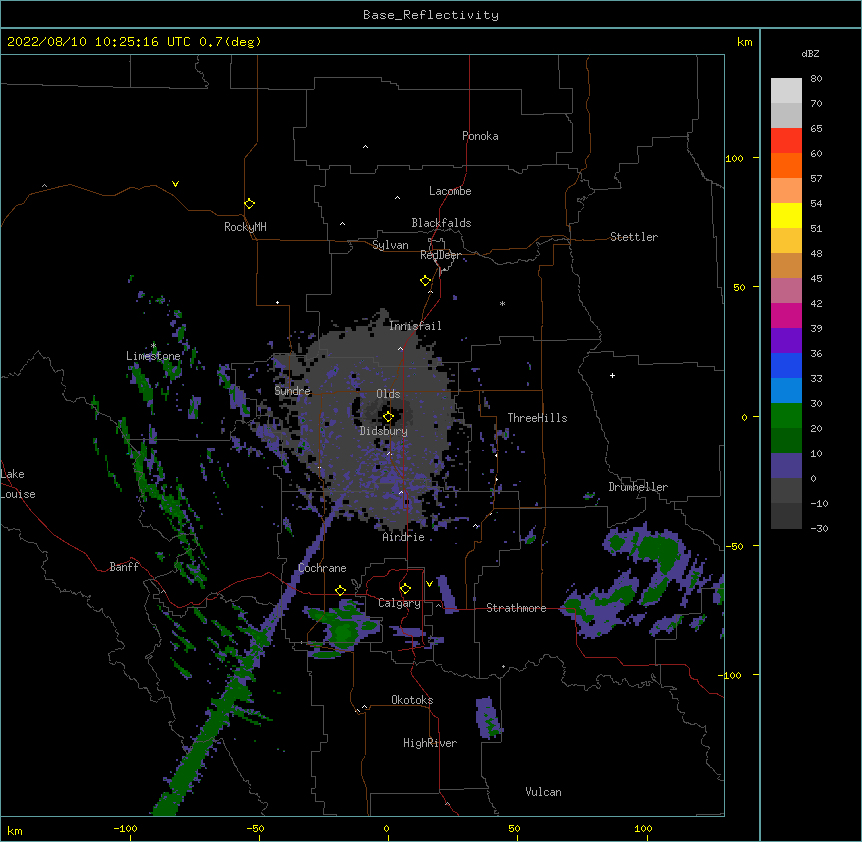Pick the purple 39 dBZ legend swatch
The image size is (862, 842).
786,340
